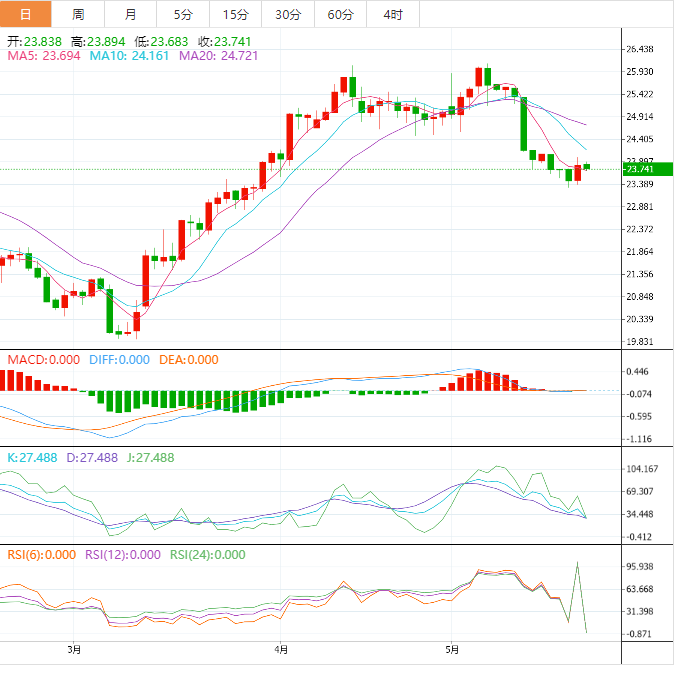The height and width of the screenshot is (673, 677).
Task: Select the 30分 timeframe tab
Action: tap(288, 14)
